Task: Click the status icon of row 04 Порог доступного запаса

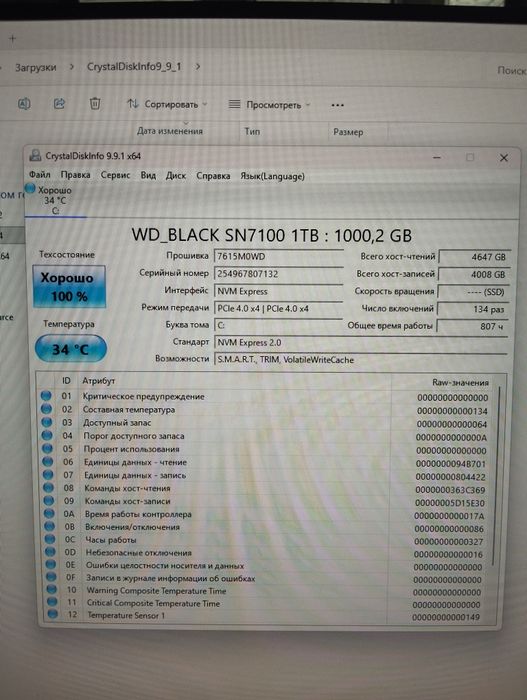Action: pos(47,435)
